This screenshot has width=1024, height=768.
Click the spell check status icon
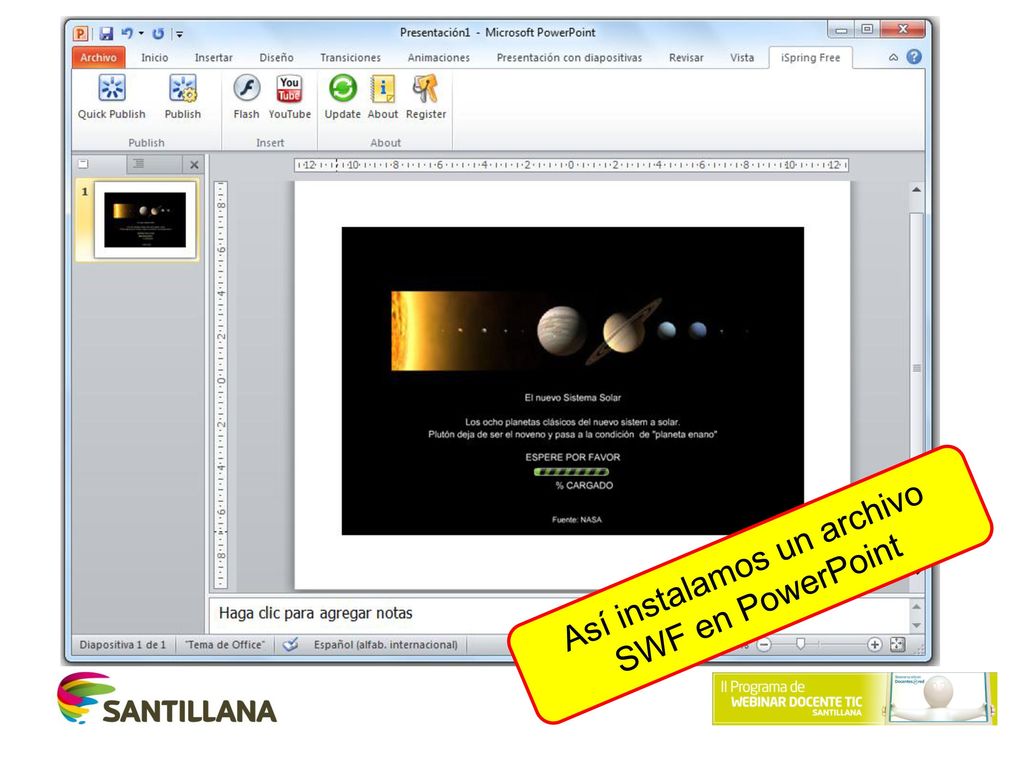(x=291, y=645)
